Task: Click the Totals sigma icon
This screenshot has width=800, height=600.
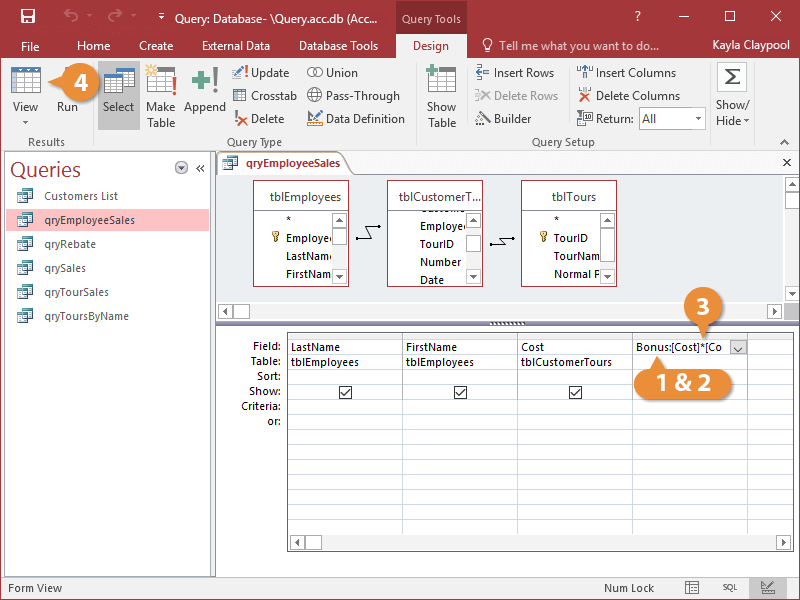Action: (x=732, y=78)
